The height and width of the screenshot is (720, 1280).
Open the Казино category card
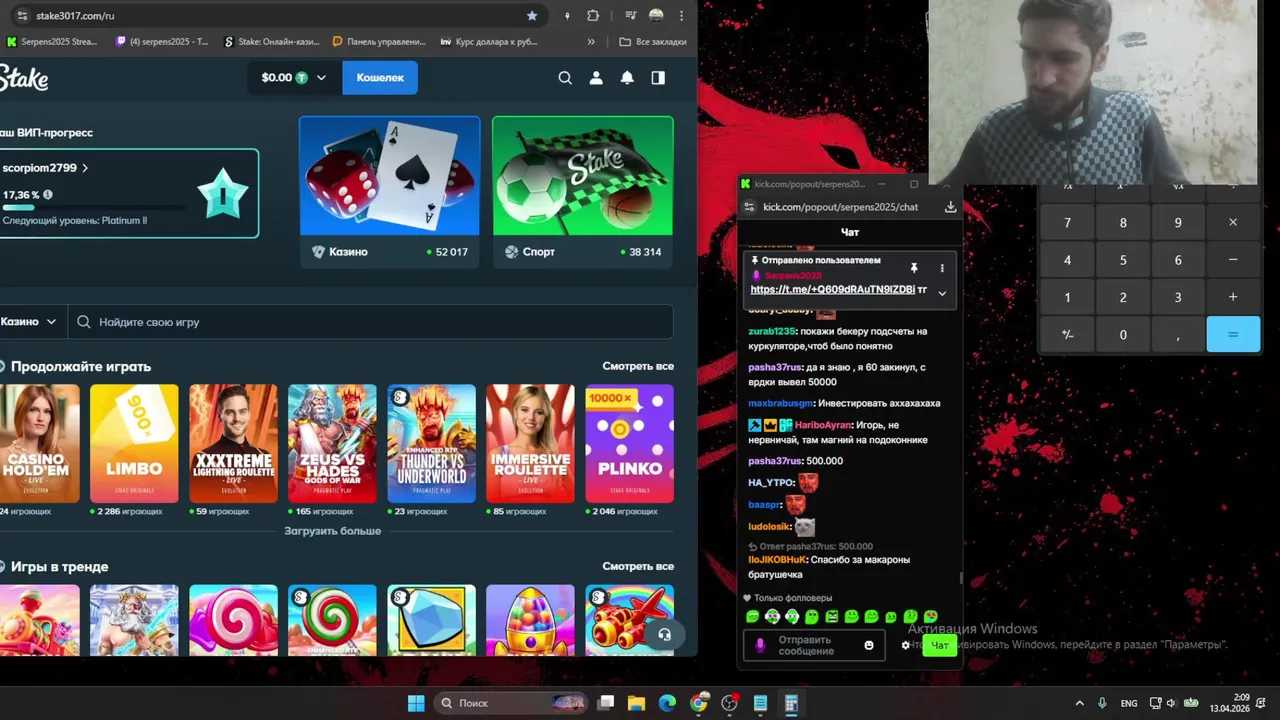390,192
